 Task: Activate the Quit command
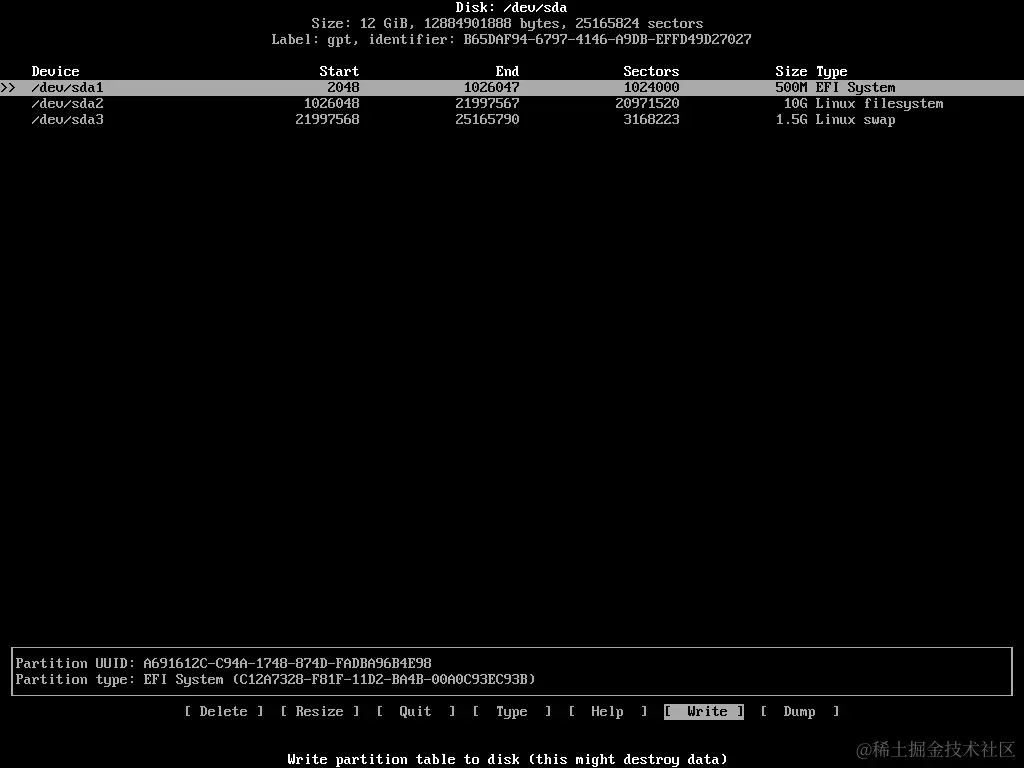pyautogui.click(x=415, y=711)
